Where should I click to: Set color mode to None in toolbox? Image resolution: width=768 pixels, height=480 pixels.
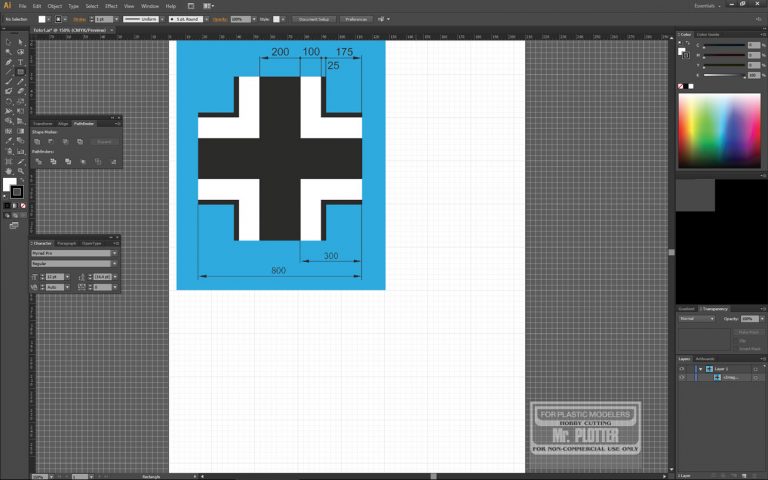coord(23,205)
